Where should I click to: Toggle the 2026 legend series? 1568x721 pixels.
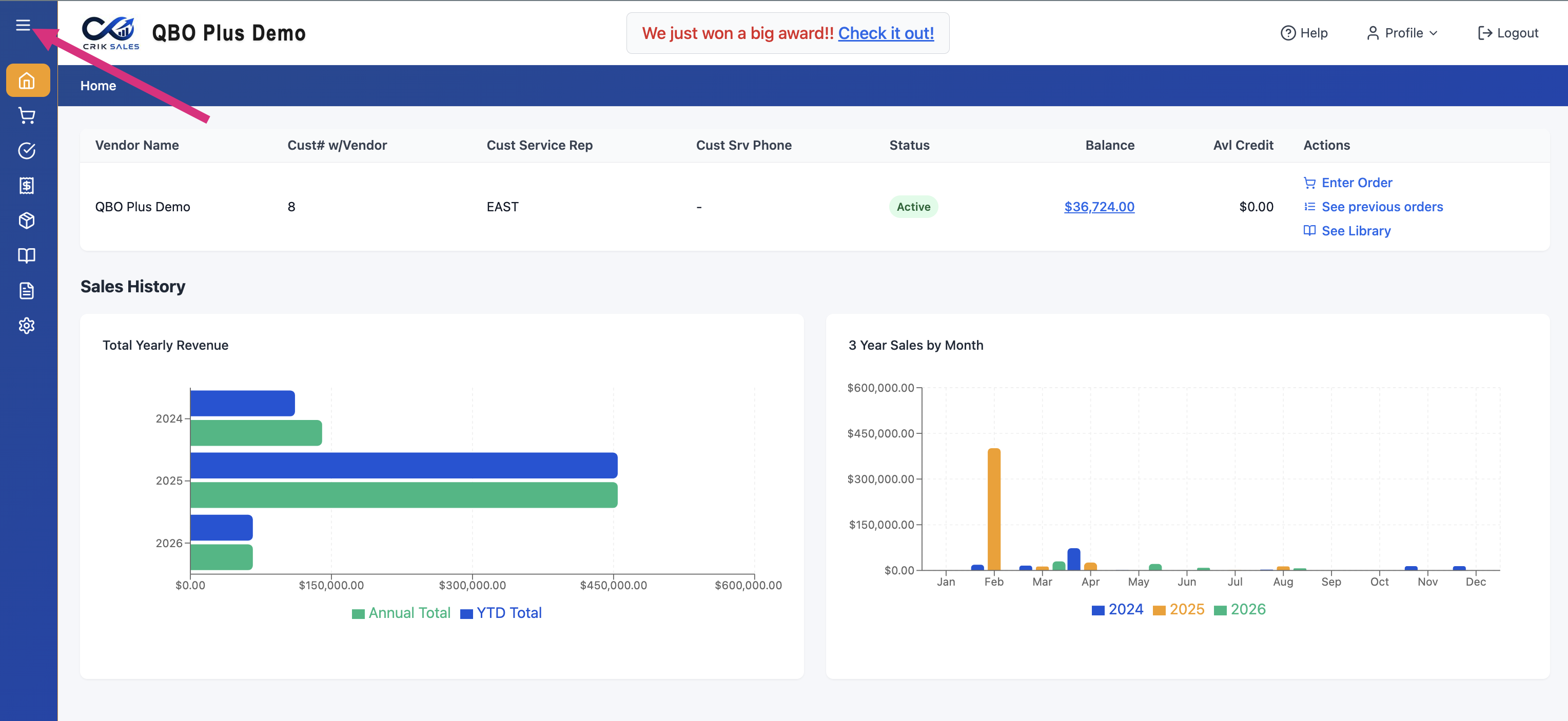tap(1239, 609)
